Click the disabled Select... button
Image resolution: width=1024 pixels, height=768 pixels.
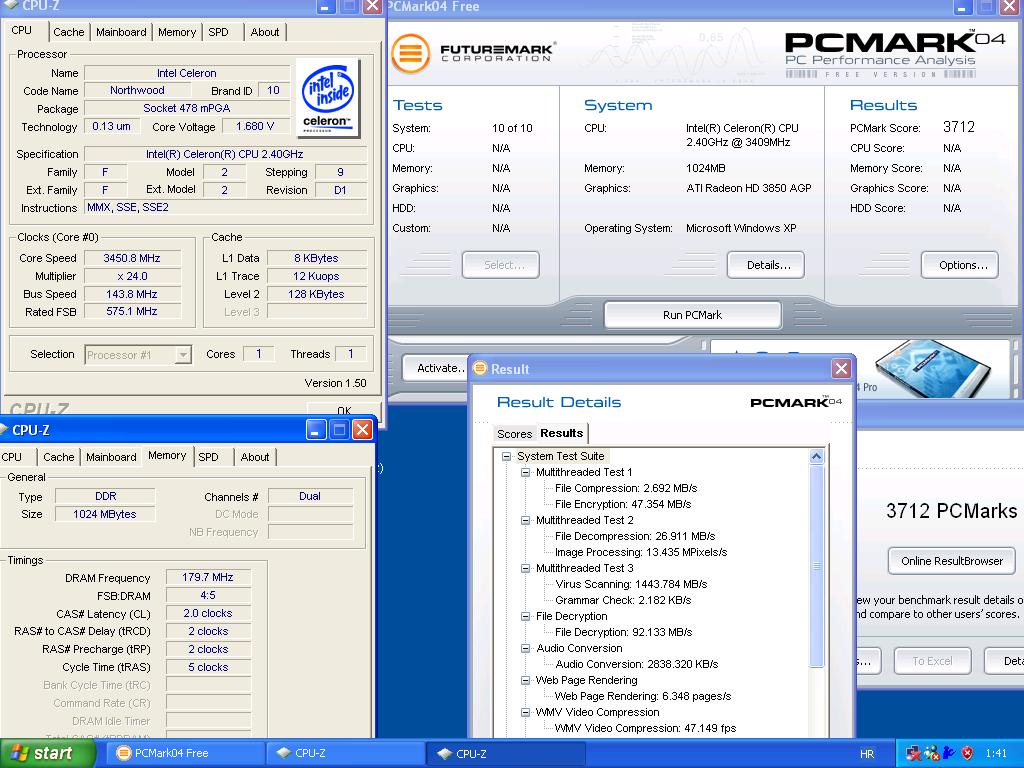click(x=501, y=264)
